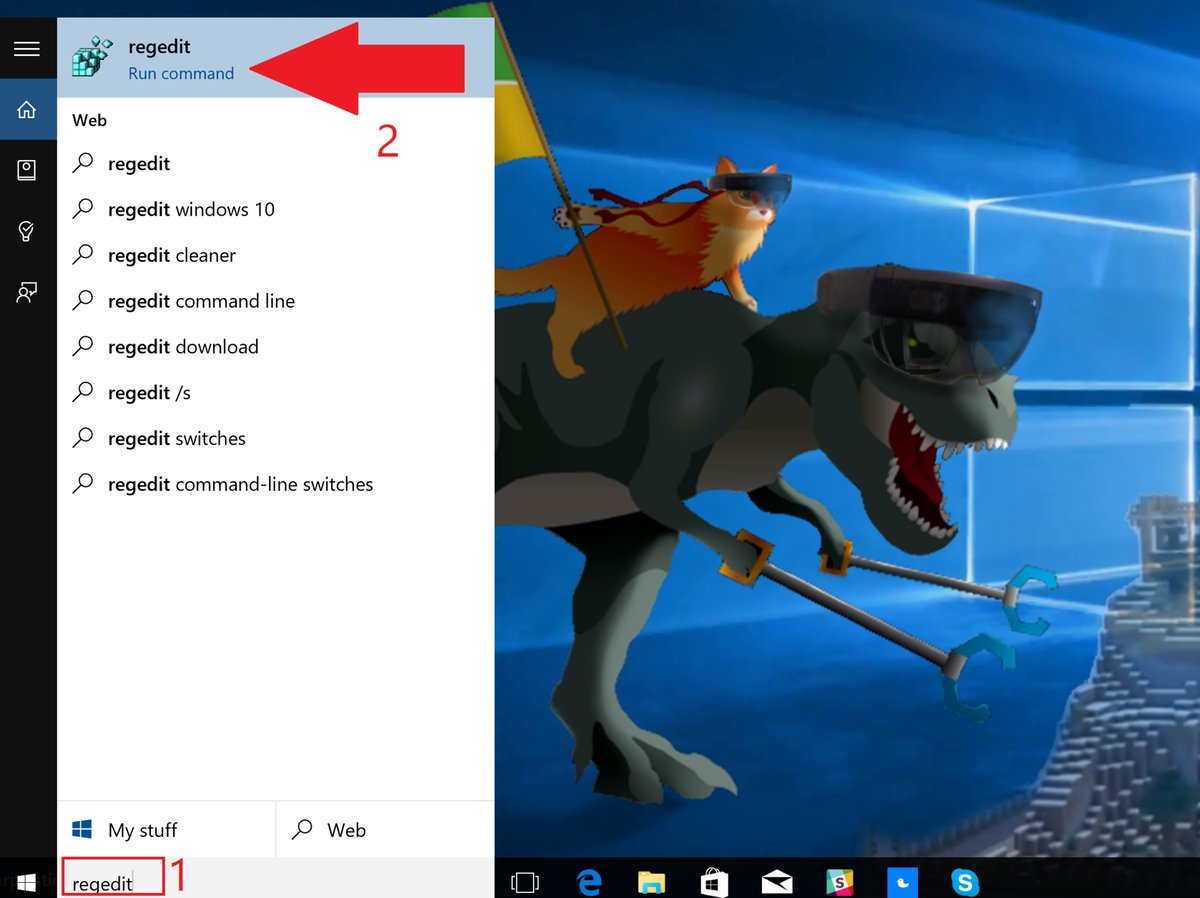Open the Mail app from taskbar
This screenshot has height=898, width=1200.
pos(777,882)
